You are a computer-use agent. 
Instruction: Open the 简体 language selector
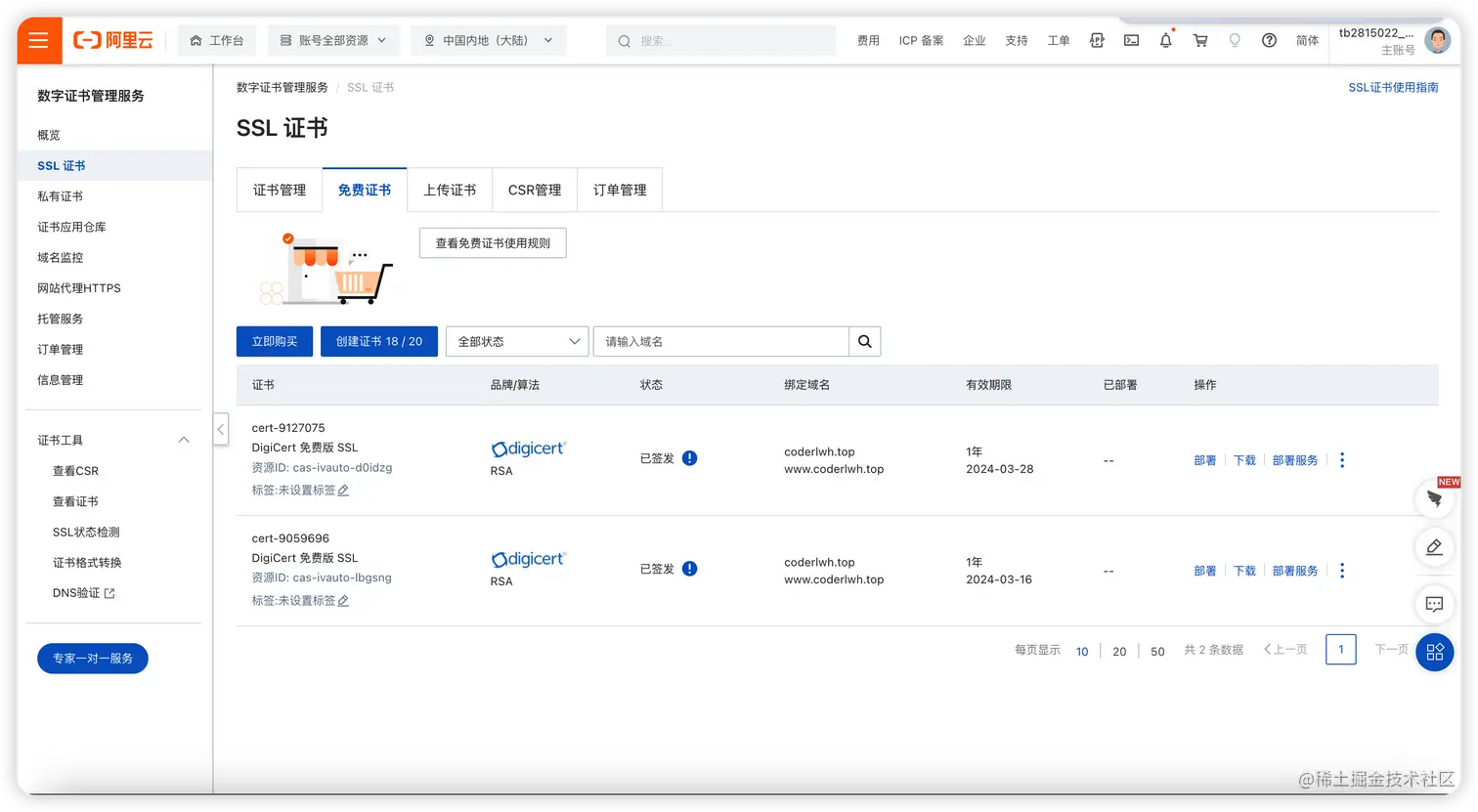pos(1308,40)
